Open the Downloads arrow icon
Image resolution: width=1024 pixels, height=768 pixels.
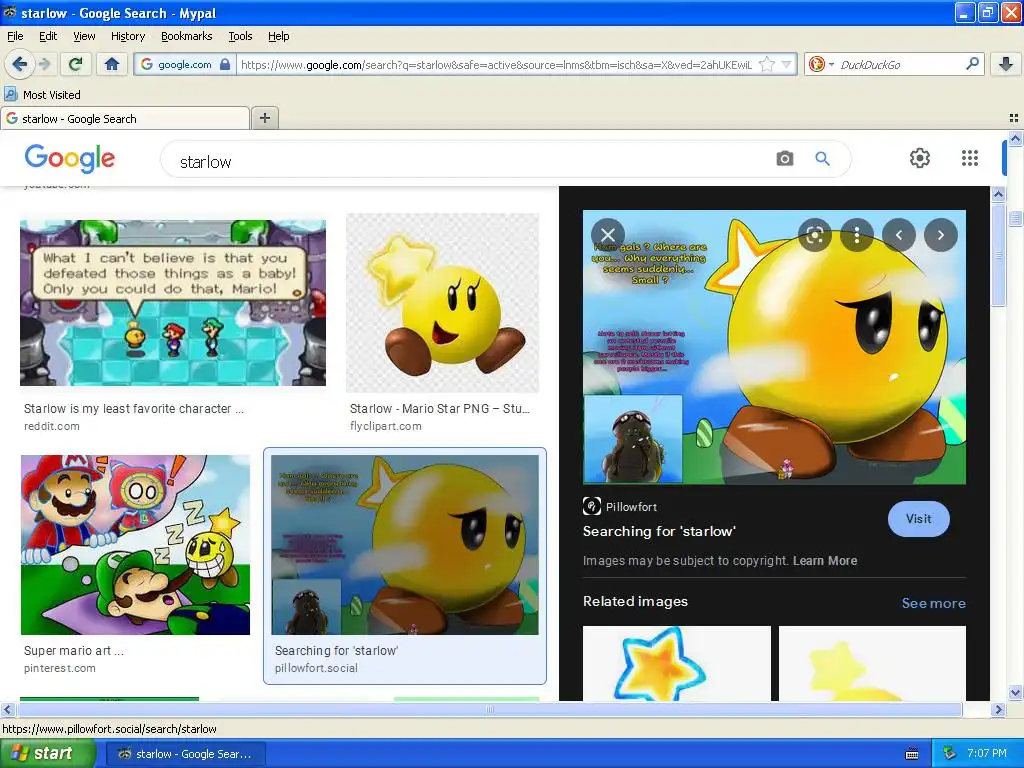coord(1006,64)
